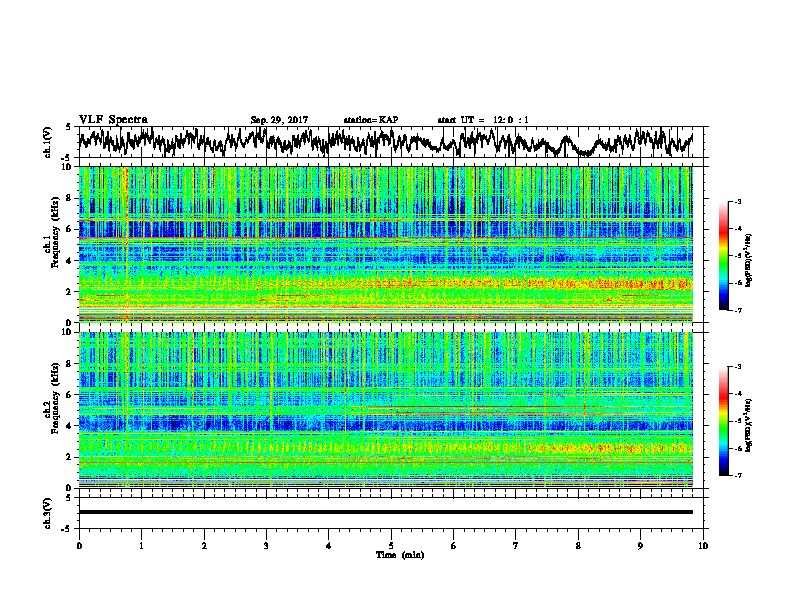
Task: Click the "station=KAP" label
Action: click(371, 120)
